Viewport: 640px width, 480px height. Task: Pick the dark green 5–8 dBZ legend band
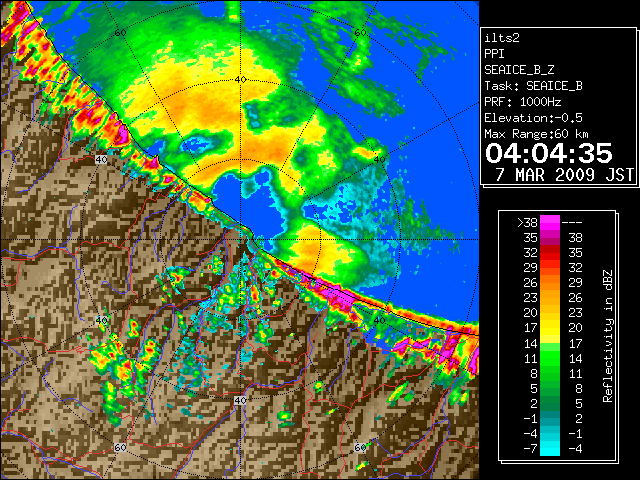[x=550, y=389]
